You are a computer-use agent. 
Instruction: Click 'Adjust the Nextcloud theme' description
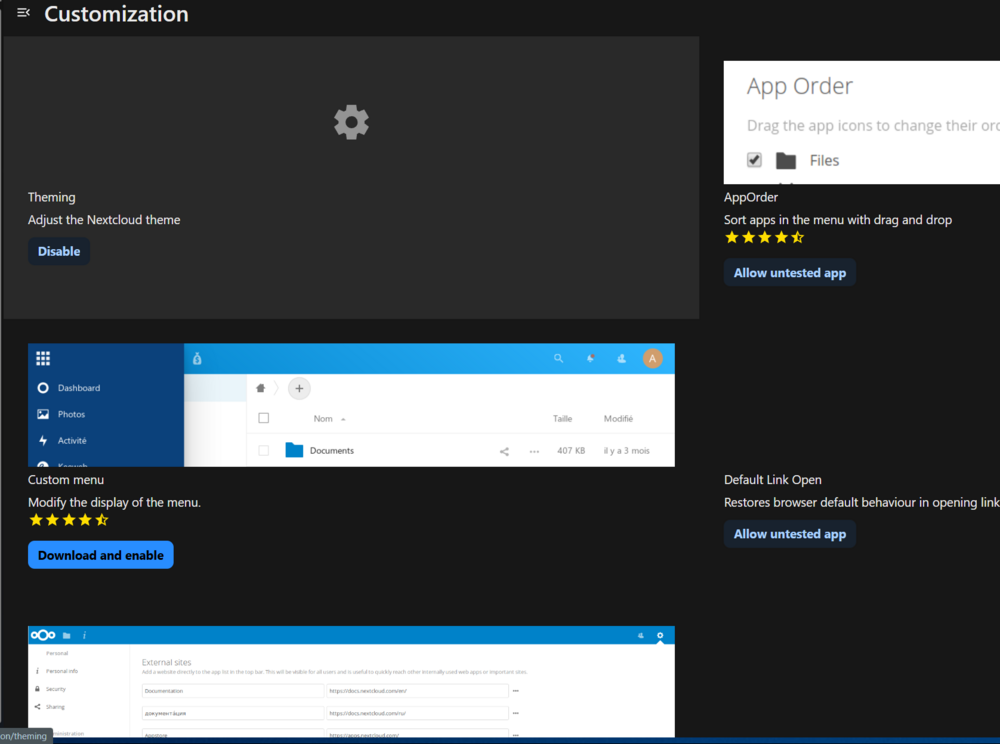(104, 220)
